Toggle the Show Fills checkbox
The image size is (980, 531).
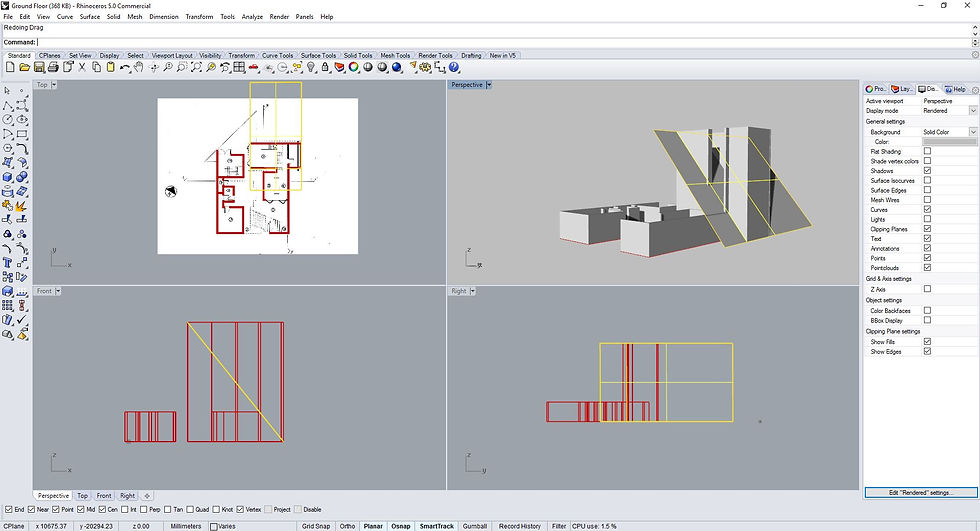pyautogui.click(x=928, y=342)
